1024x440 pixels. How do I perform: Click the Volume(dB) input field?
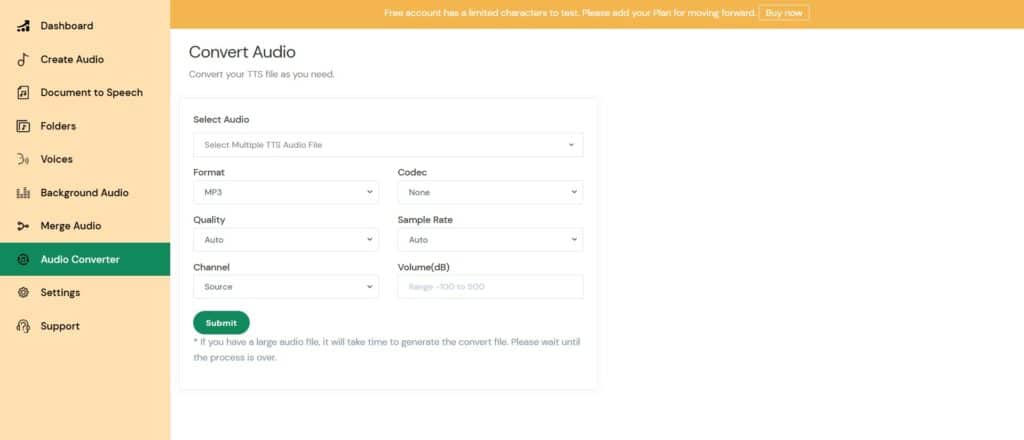(490, 287)
